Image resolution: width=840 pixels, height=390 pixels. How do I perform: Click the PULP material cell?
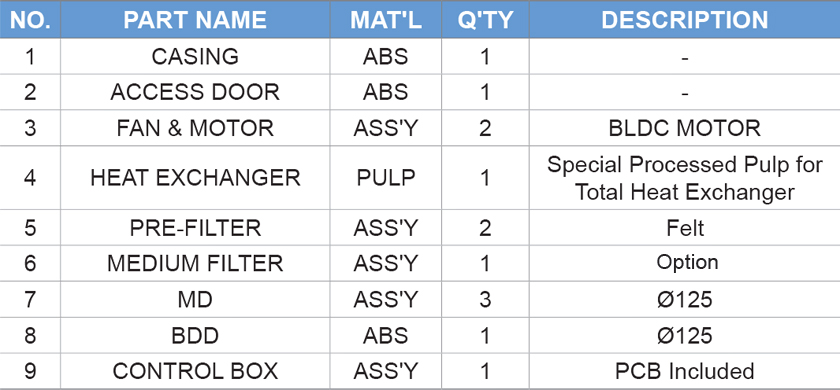[x=386, y=177]
